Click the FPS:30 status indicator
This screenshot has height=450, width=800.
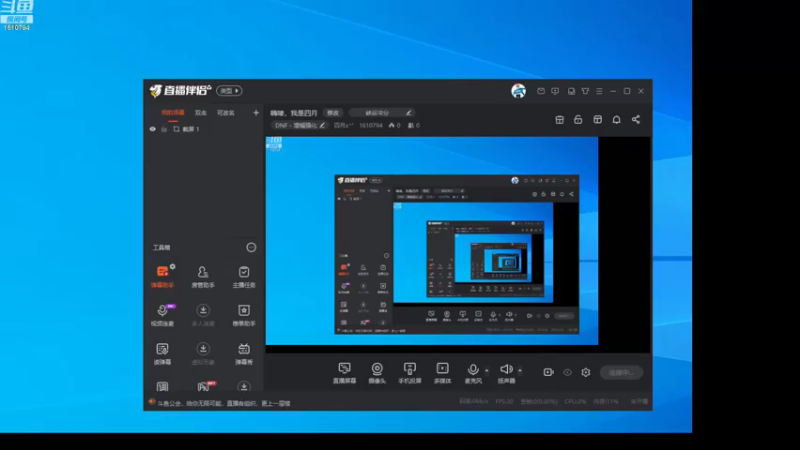coord(504,402)
